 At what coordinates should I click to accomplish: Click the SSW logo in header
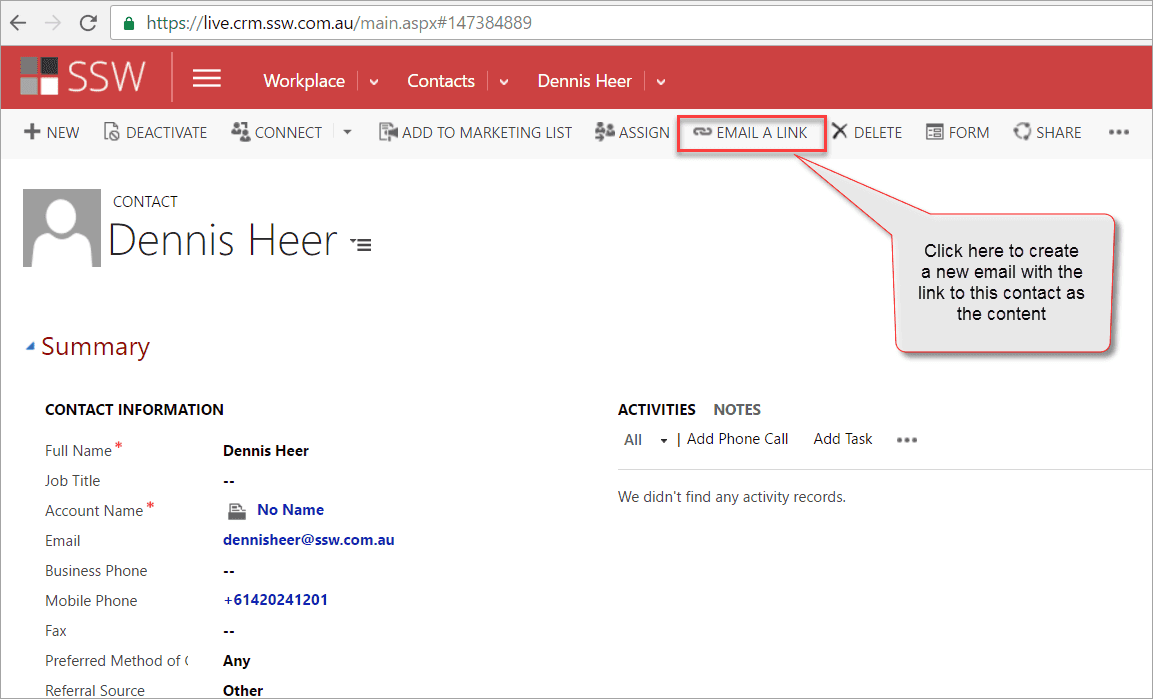coord(83,78)
